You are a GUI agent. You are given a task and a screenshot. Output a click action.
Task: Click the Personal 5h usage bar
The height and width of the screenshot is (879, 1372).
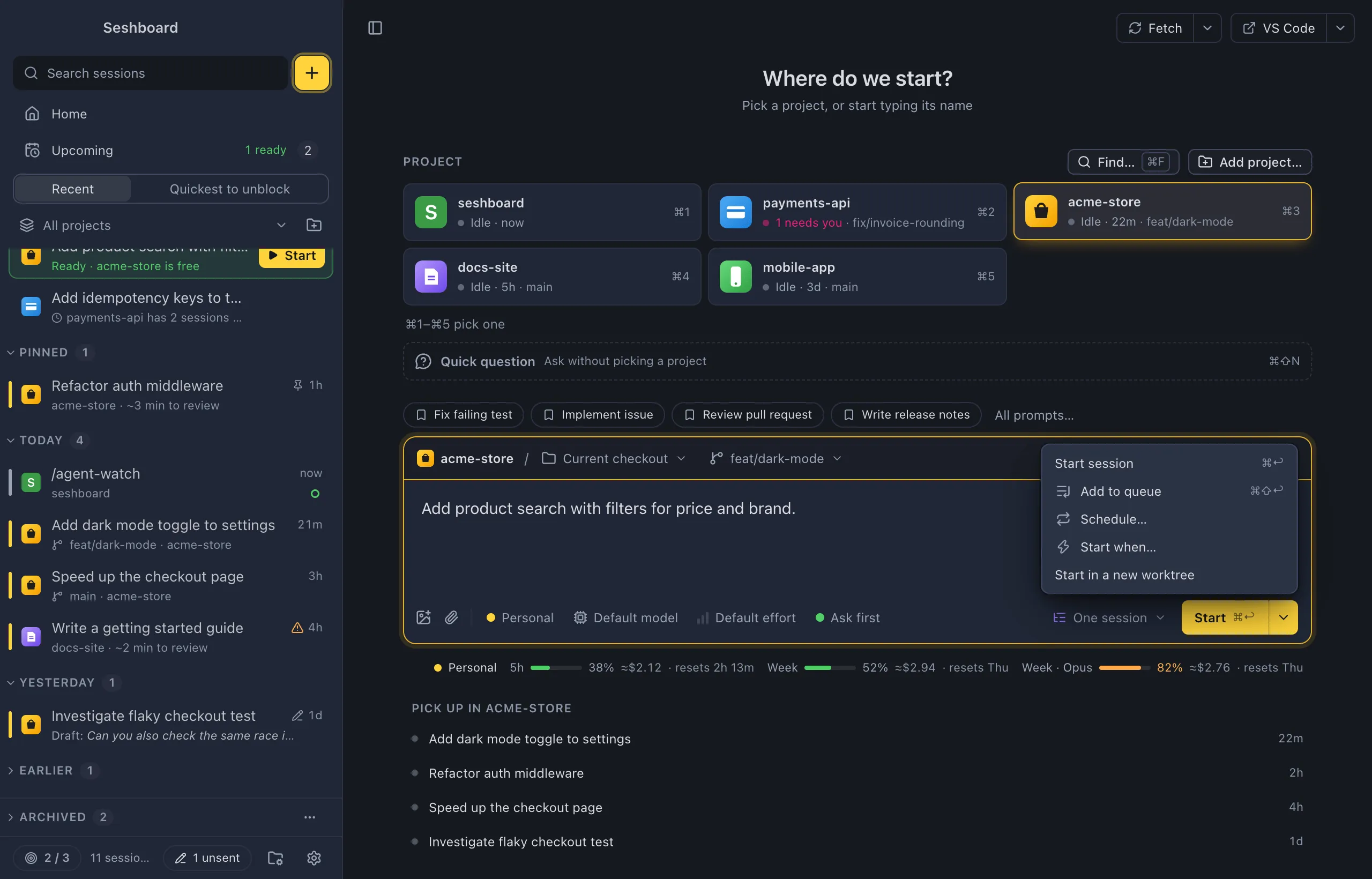point(556,668)
